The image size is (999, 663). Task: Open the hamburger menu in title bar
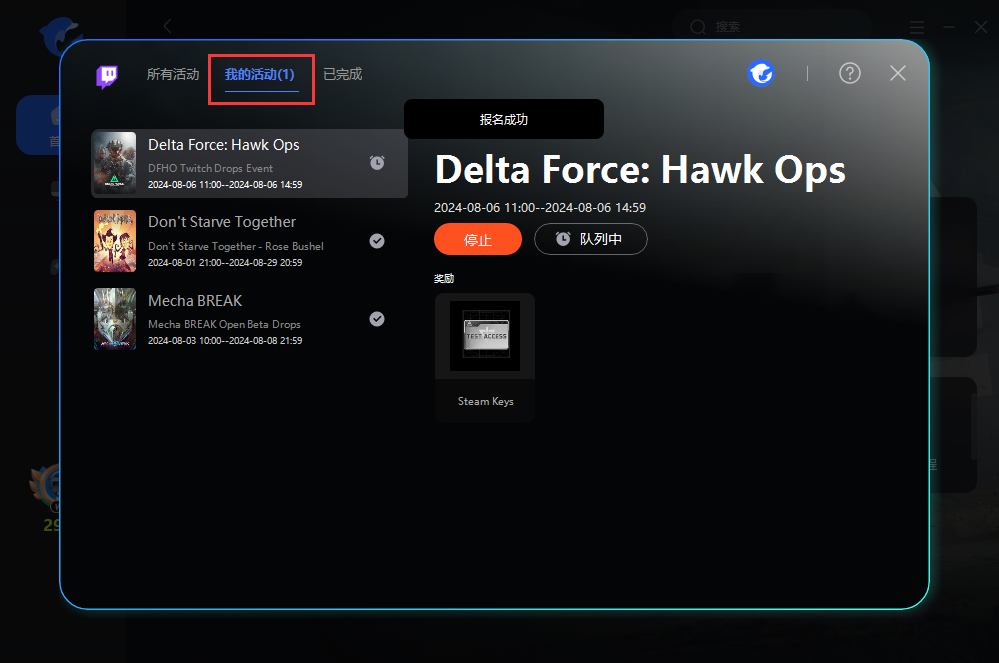(x=917, y=27)
